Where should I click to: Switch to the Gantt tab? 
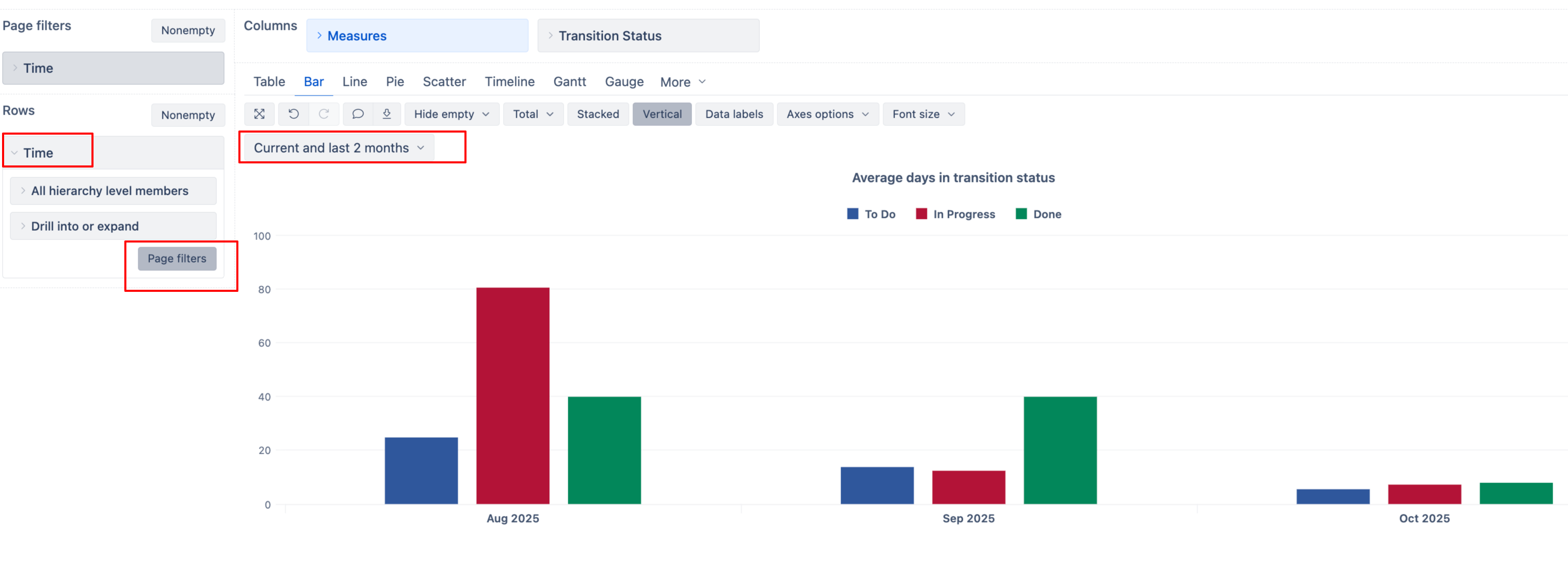[x=569, y=82]
